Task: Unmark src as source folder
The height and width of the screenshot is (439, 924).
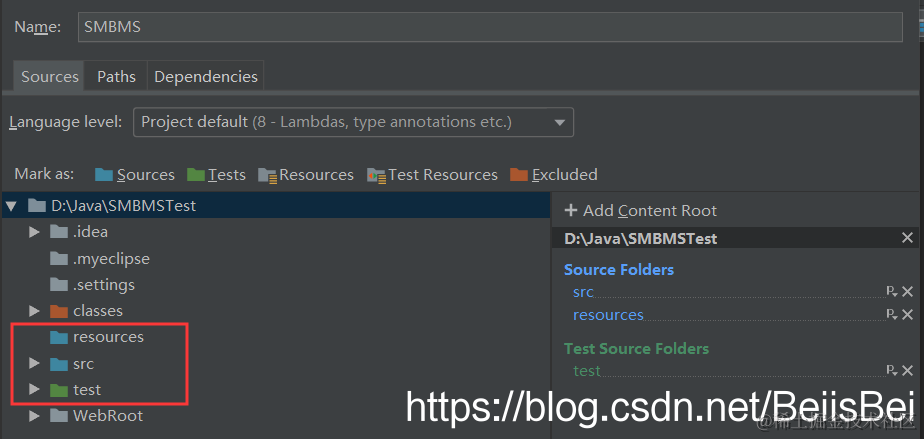Action: (x=908, y=291)
